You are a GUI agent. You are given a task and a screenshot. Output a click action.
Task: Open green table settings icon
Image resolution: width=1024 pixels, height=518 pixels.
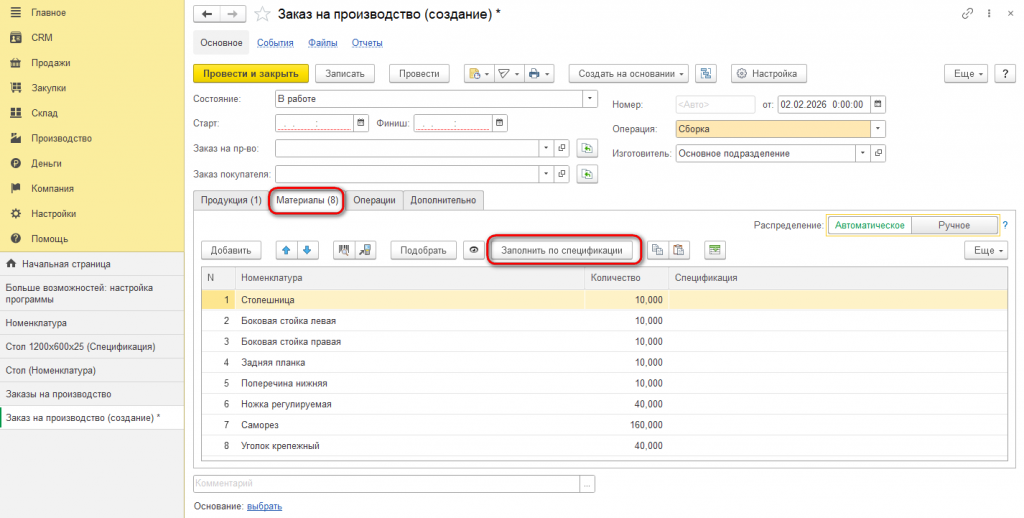coord(715,250)
